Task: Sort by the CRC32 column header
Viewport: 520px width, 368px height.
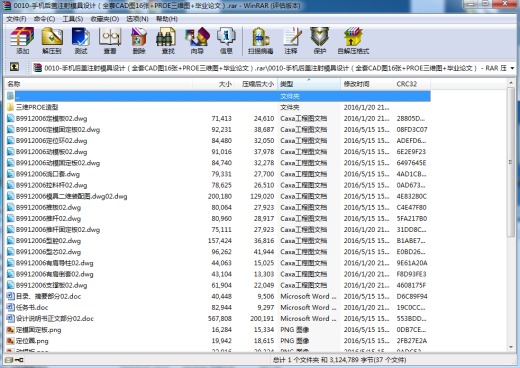Action: (x=412, y=84)
